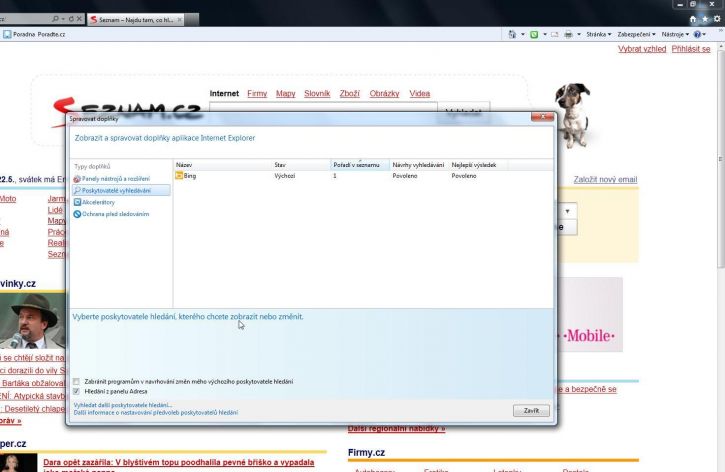The height and width of the screenshot is (472, 725).
Task: Open Videa search tab on Seznam
Action: 419,93
